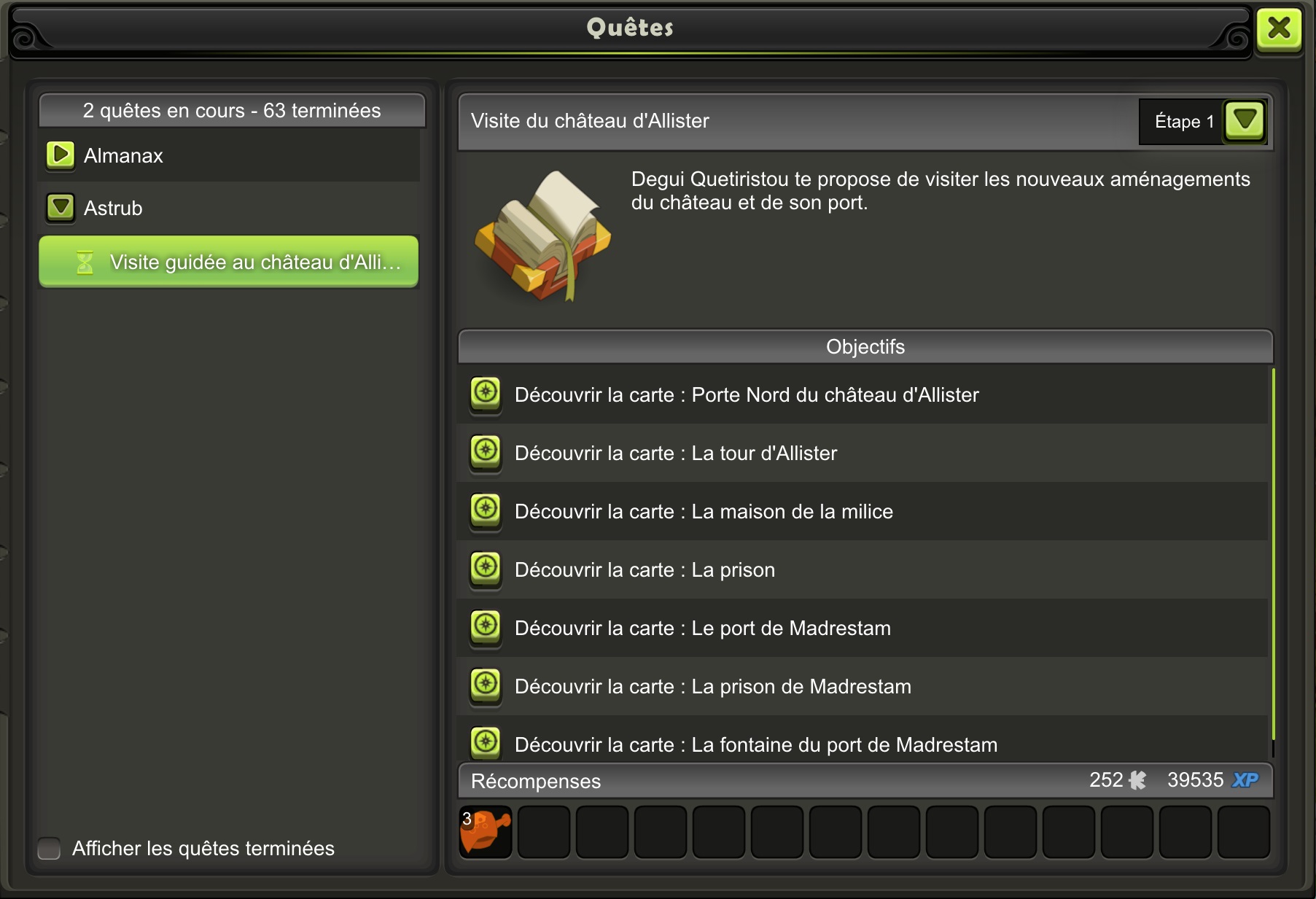This screenshot has width=1316, height=899.
Task: Click compass icon for La maison de la milice
Action: [486, 510]
